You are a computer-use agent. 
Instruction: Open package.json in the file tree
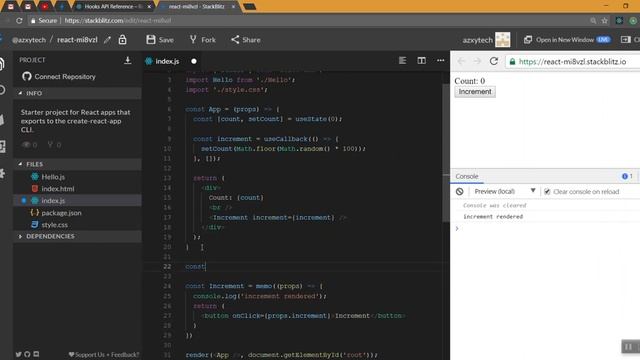pos(61,213)
